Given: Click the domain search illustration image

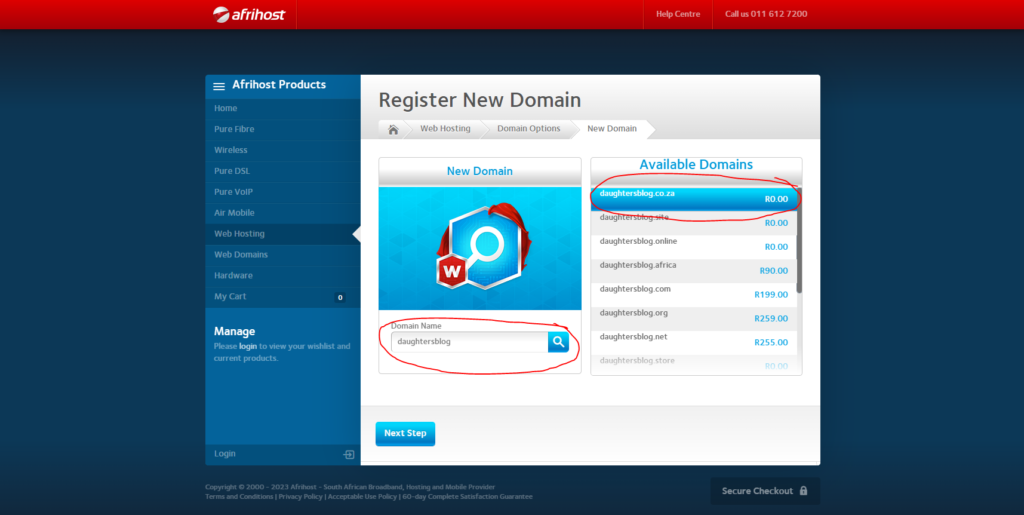Looking at the screenshot, I should pyautogui.click(x=479, y=248).
